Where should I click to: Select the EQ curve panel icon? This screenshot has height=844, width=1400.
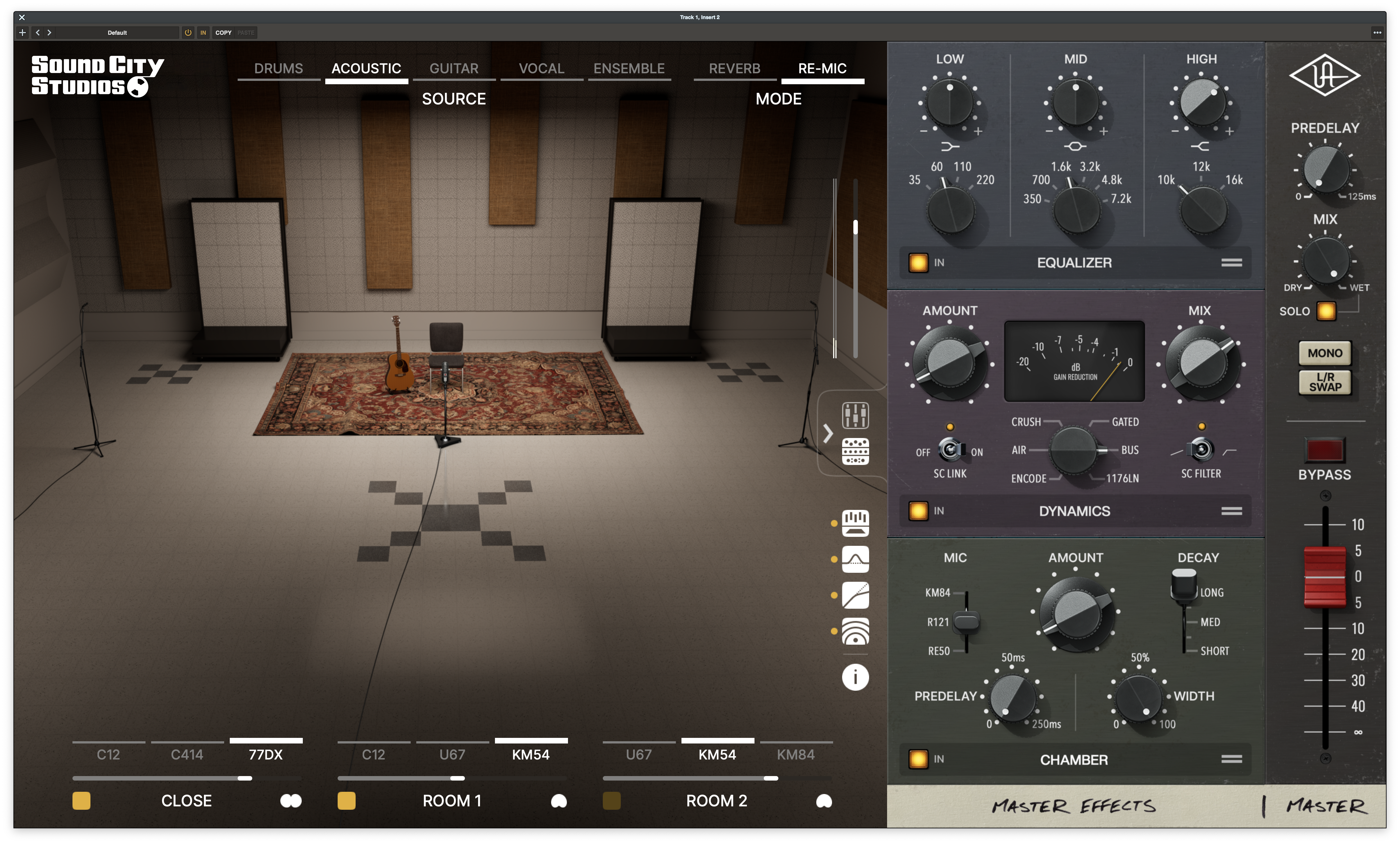point(855,559)
